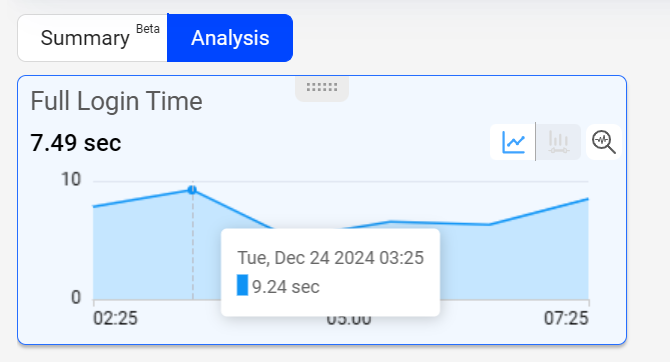The height and width of the screenshot is (362, 670).
Task: Click the 10 y-axis label
Action: coord(71,180)
